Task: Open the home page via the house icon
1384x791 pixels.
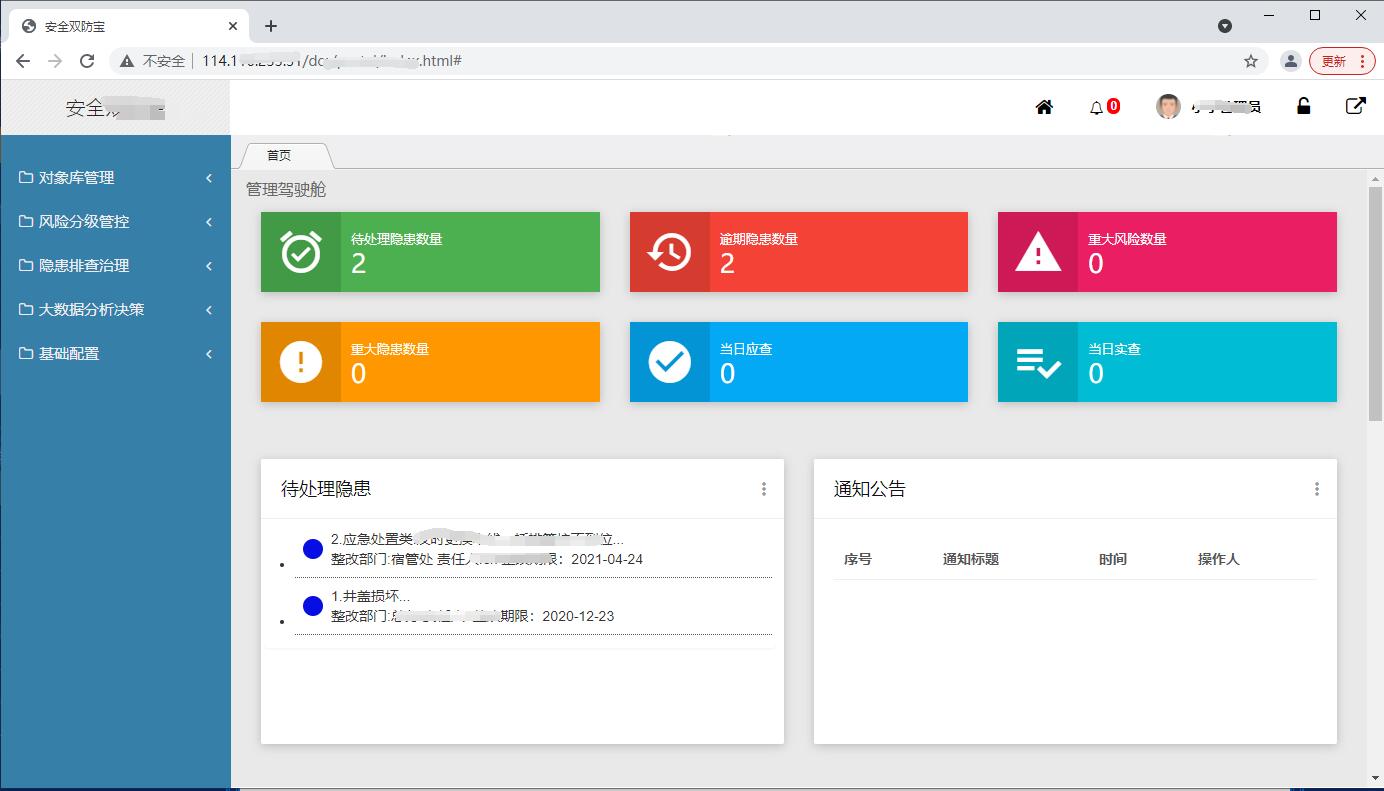Action: 1044,106
